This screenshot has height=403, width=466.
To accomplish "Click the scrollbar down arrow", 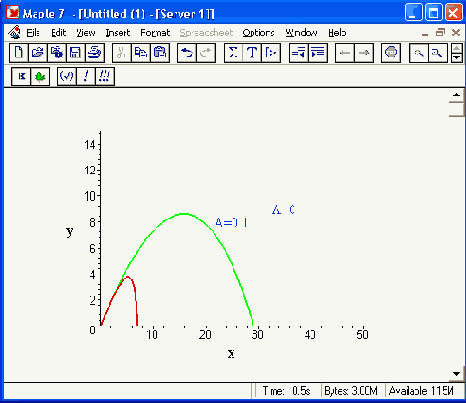I will (x=456, y=374).
